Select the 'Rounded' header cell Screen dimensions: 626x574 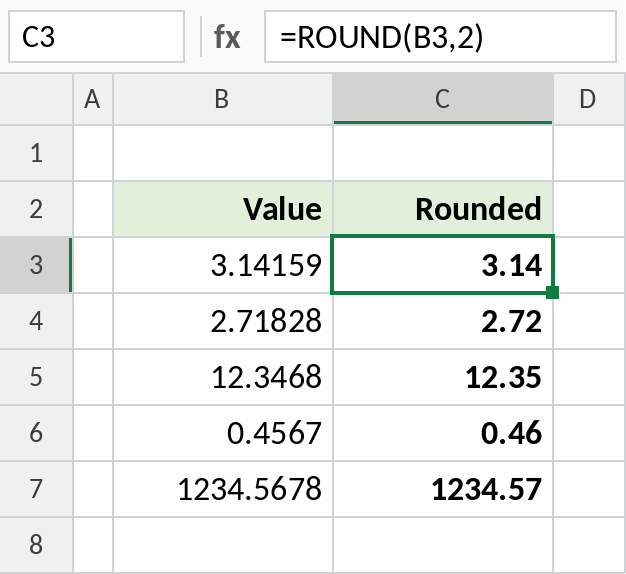point(443,209)
